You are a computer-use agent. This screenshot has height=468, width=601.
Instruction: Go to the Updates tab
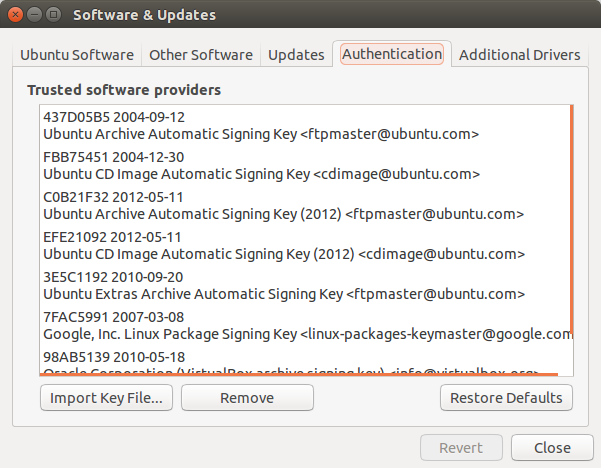point(296,55)
